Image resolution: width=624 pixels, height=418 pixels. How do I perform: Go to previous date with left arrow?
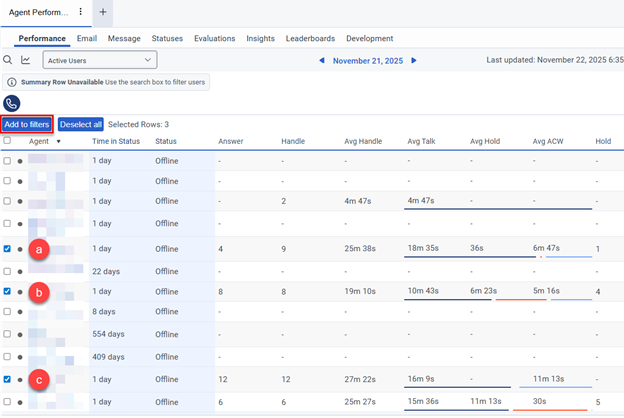pyautogui.click(x=322, y=60)
